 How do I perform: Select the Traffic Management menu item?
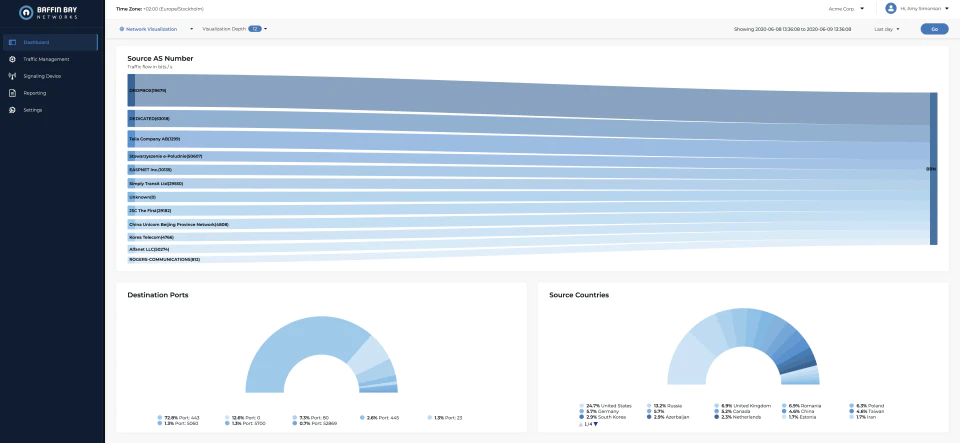(47, 59)
